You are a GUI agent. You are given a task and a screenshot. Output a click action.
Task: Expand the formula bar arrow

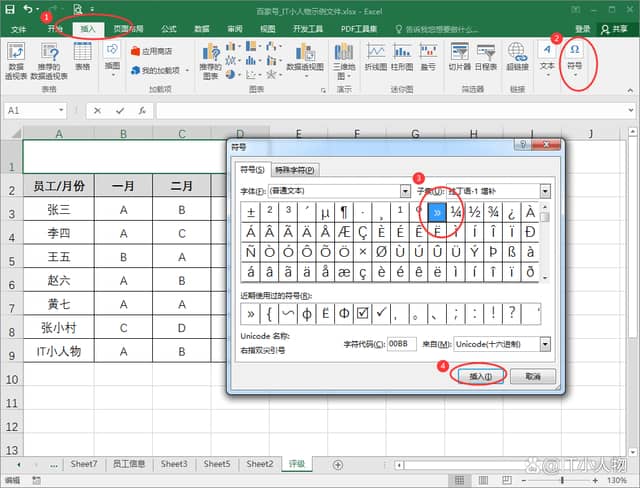631,110
